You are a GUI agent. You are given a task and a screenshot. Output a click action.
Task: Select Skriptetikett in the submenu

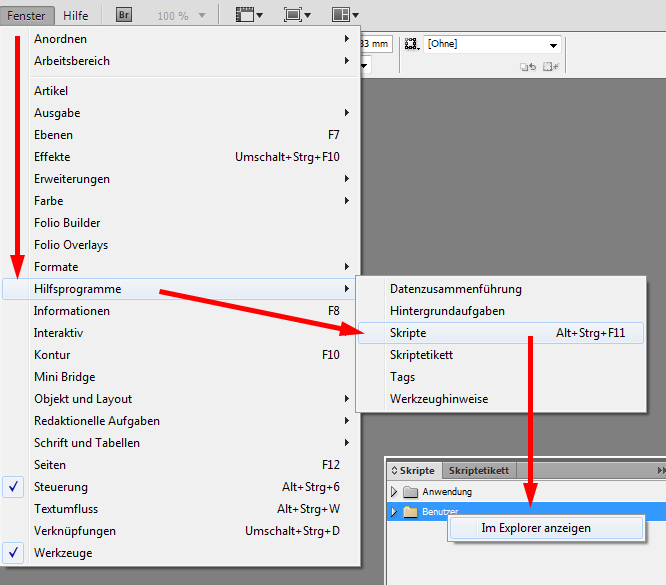501,355
